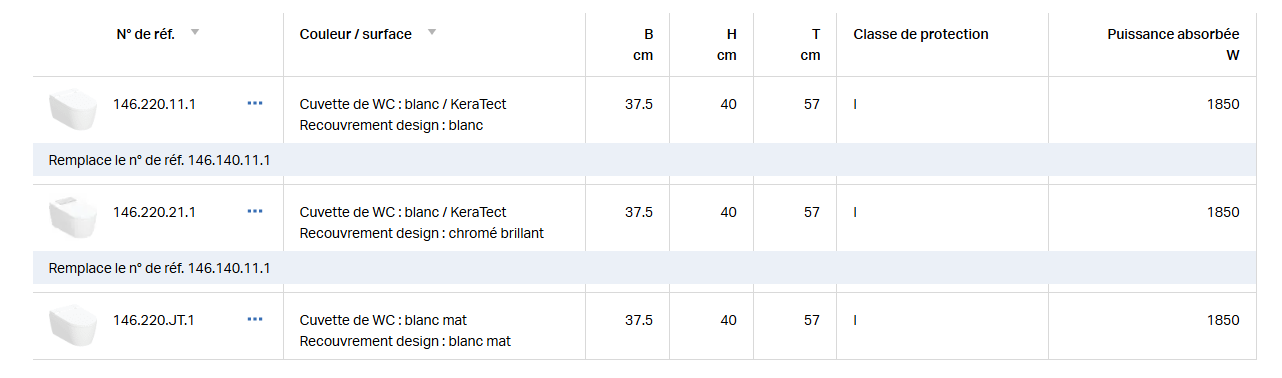Click the blanc mat color description
Screen dimensions: 1282x378
pos(405,330)
